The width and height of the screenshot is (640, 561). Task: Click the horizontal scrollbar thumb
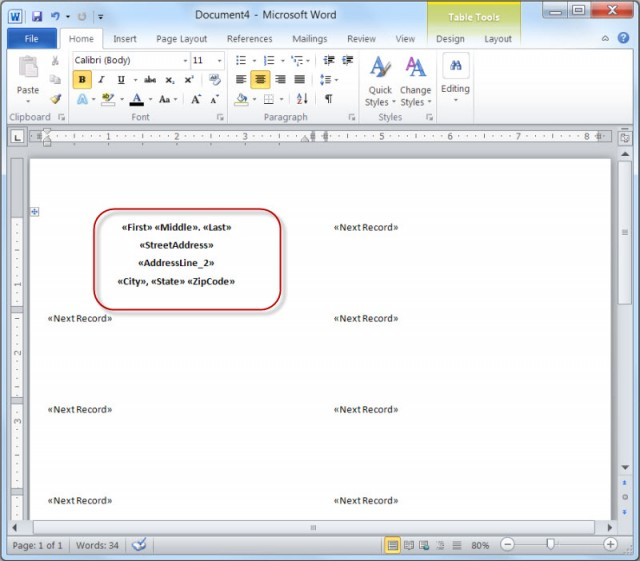313,528
